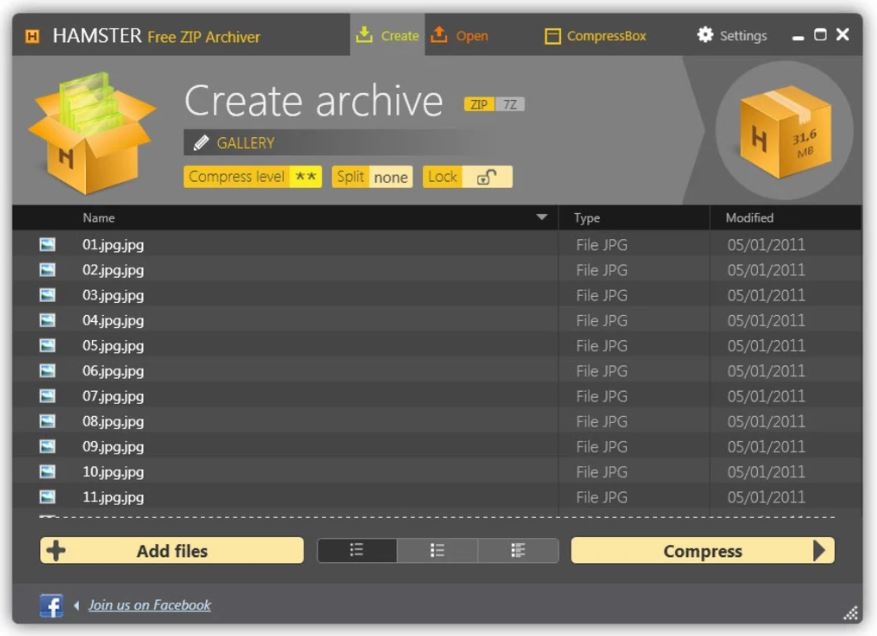The image size is (877, 636).
Task: Switch to the details list view mode
Action: pos(518,551)
